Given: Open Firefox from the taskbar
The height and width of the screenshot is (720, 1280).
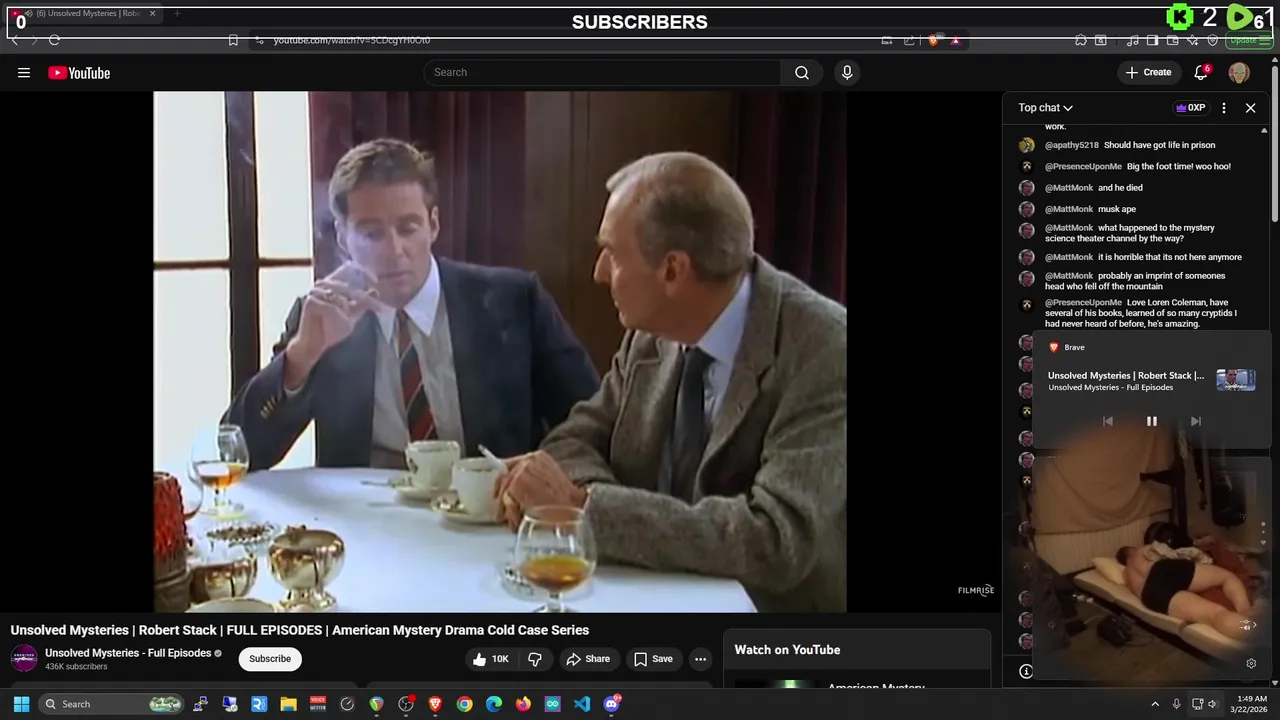Looking at the screenshot, I should (523, 704).
